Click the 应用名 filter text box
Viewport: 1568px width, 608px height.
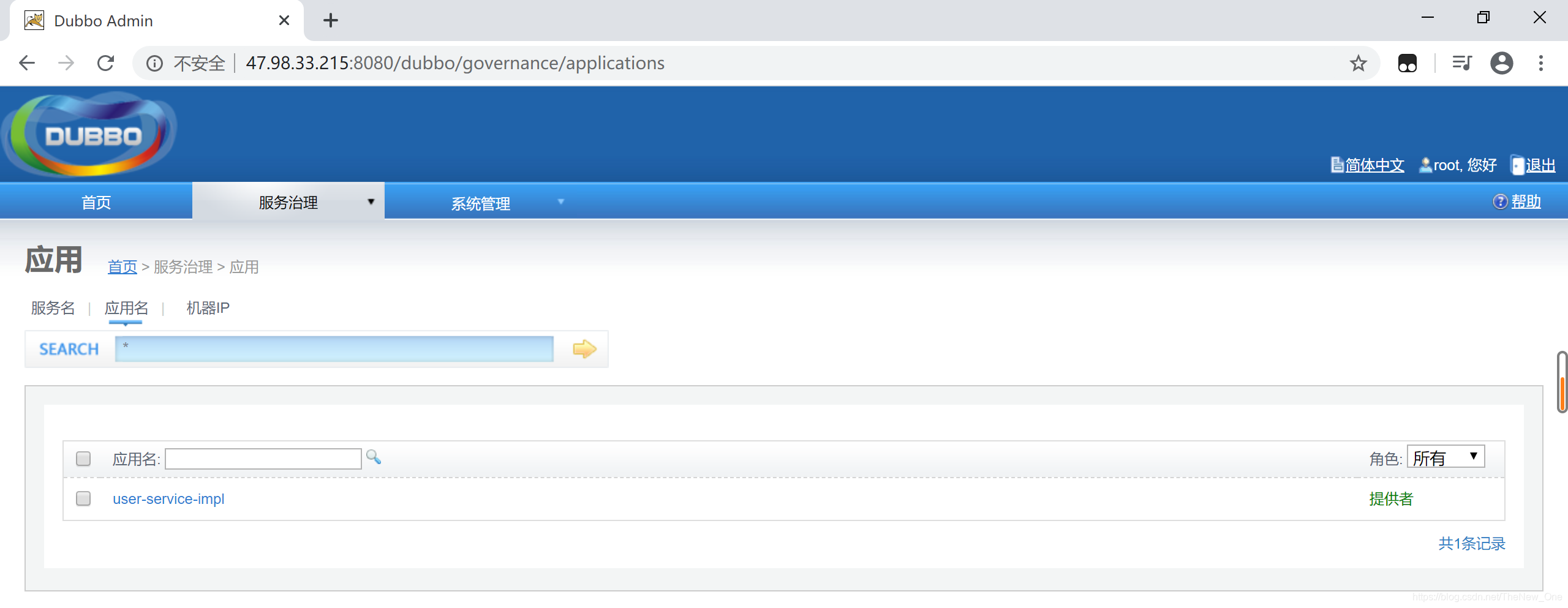[263, 459]
